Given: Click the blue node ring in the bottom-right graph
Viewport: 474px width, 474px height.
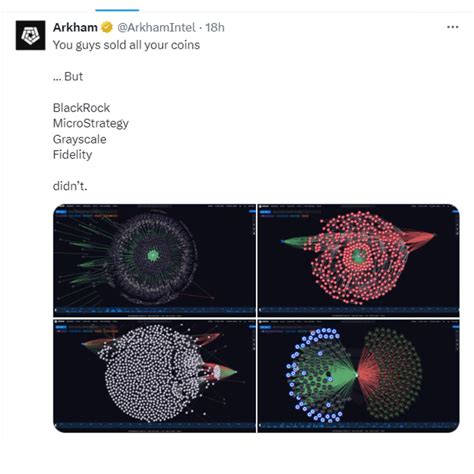Looking at the screenshot, I should pyautogui.click(x=313, y=375).
